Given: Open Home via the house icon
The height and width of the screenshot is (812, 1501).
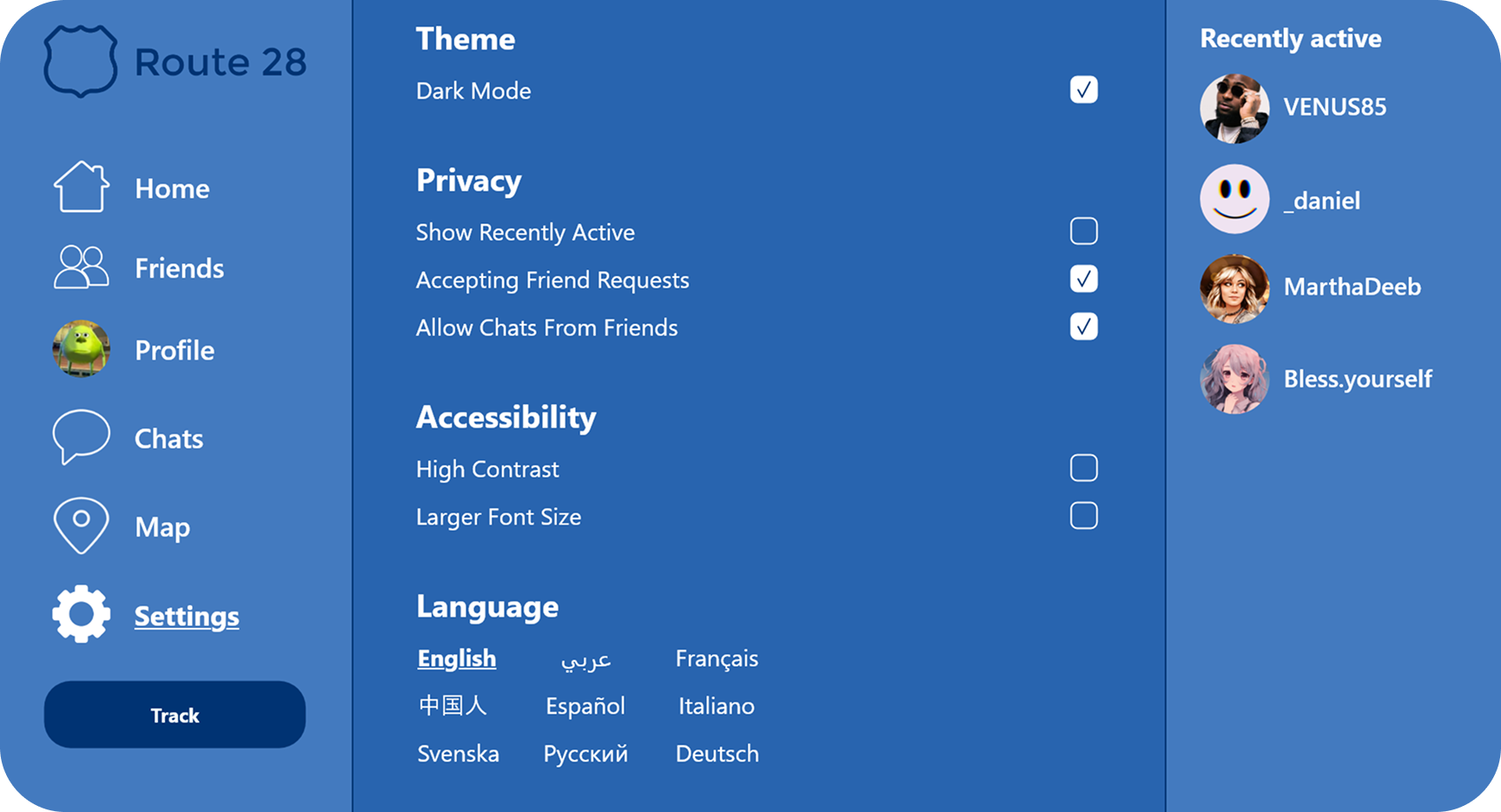Looking at the screenshot, I should click(x=82, y=187).
